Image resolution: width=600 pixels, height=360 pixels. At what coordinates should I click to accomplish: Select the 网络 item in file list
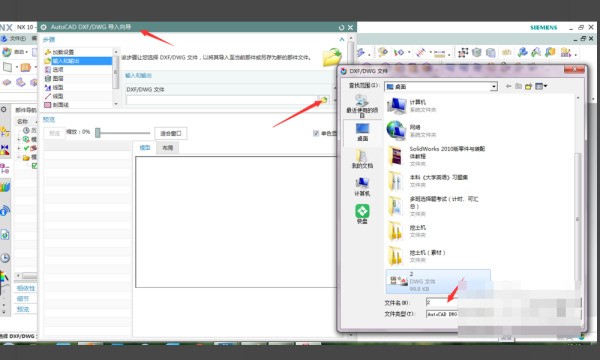(x=412, y=130)
